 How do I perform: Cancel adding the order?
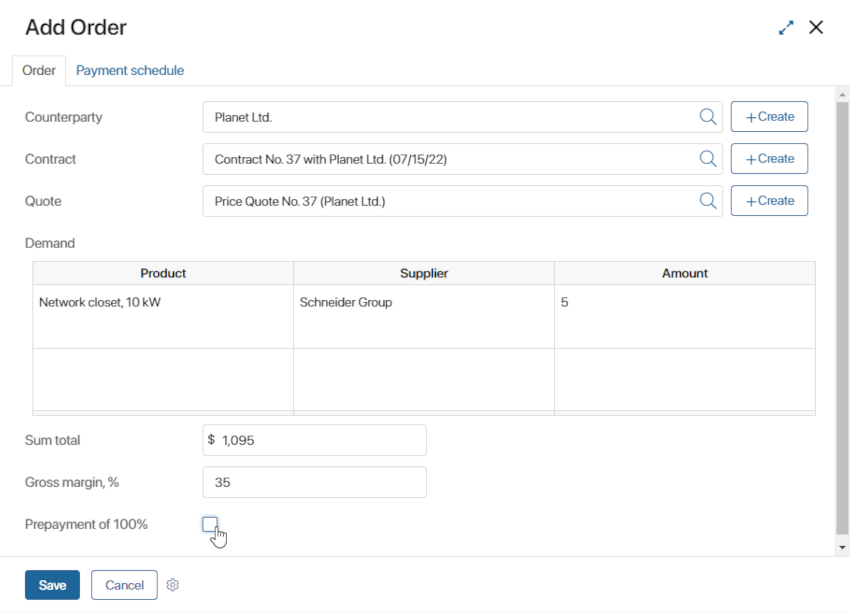[x=124, y=585]
